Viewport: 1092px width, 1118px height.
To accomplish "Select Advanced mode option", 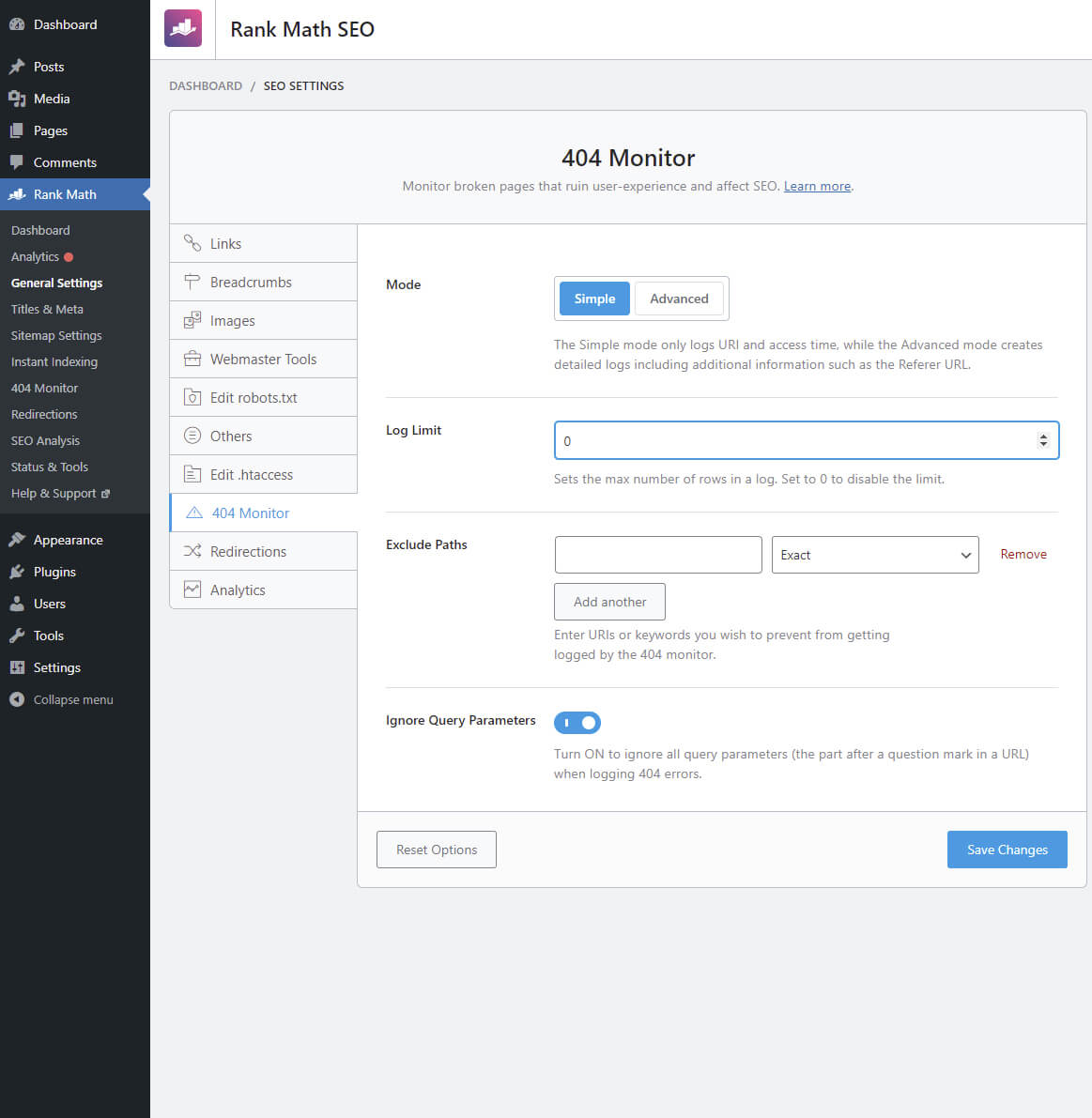I will click(x=678, y=299).
